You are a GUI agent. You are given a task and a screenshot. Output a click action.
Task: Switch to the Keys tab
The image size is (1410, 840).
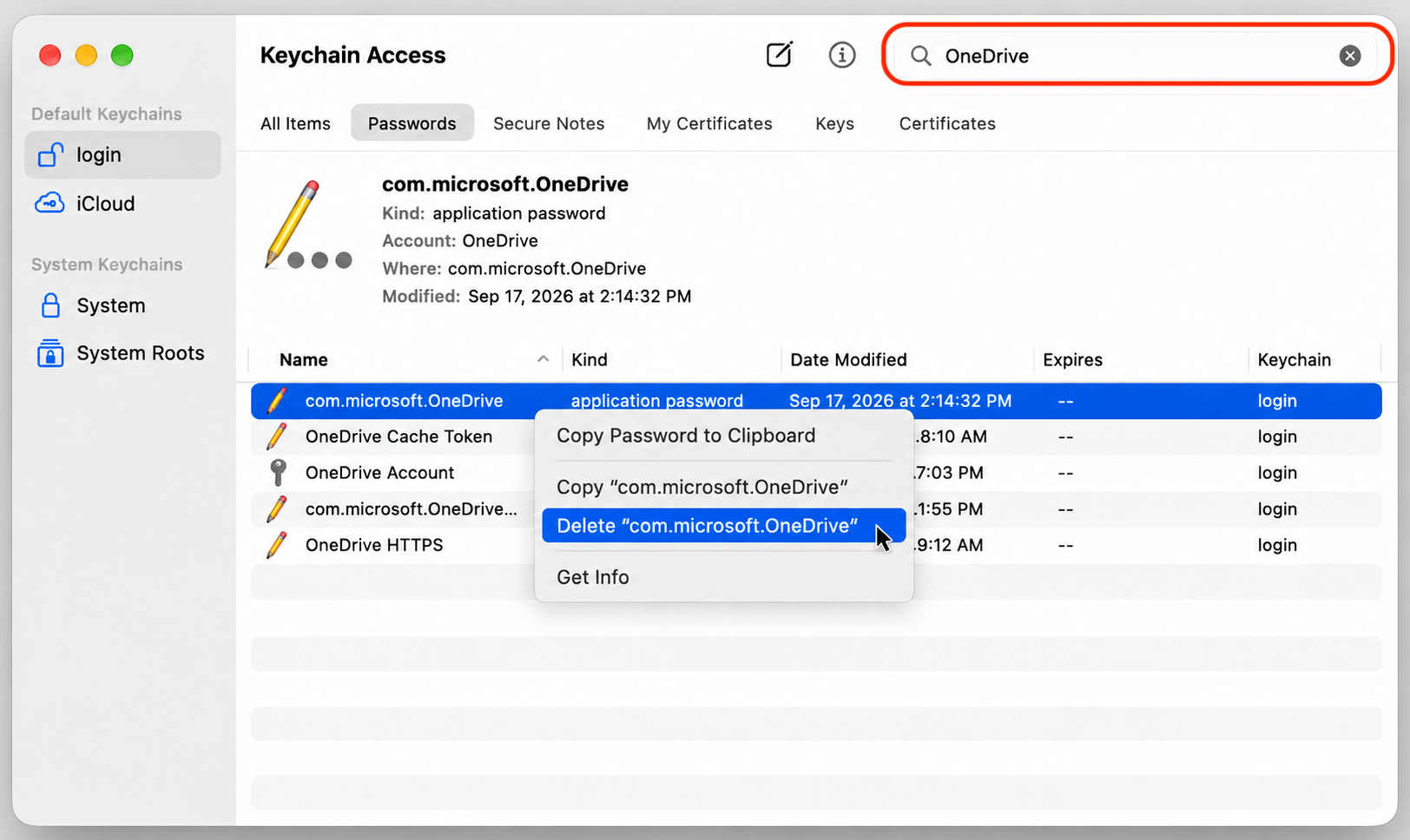tap(834, 123)
